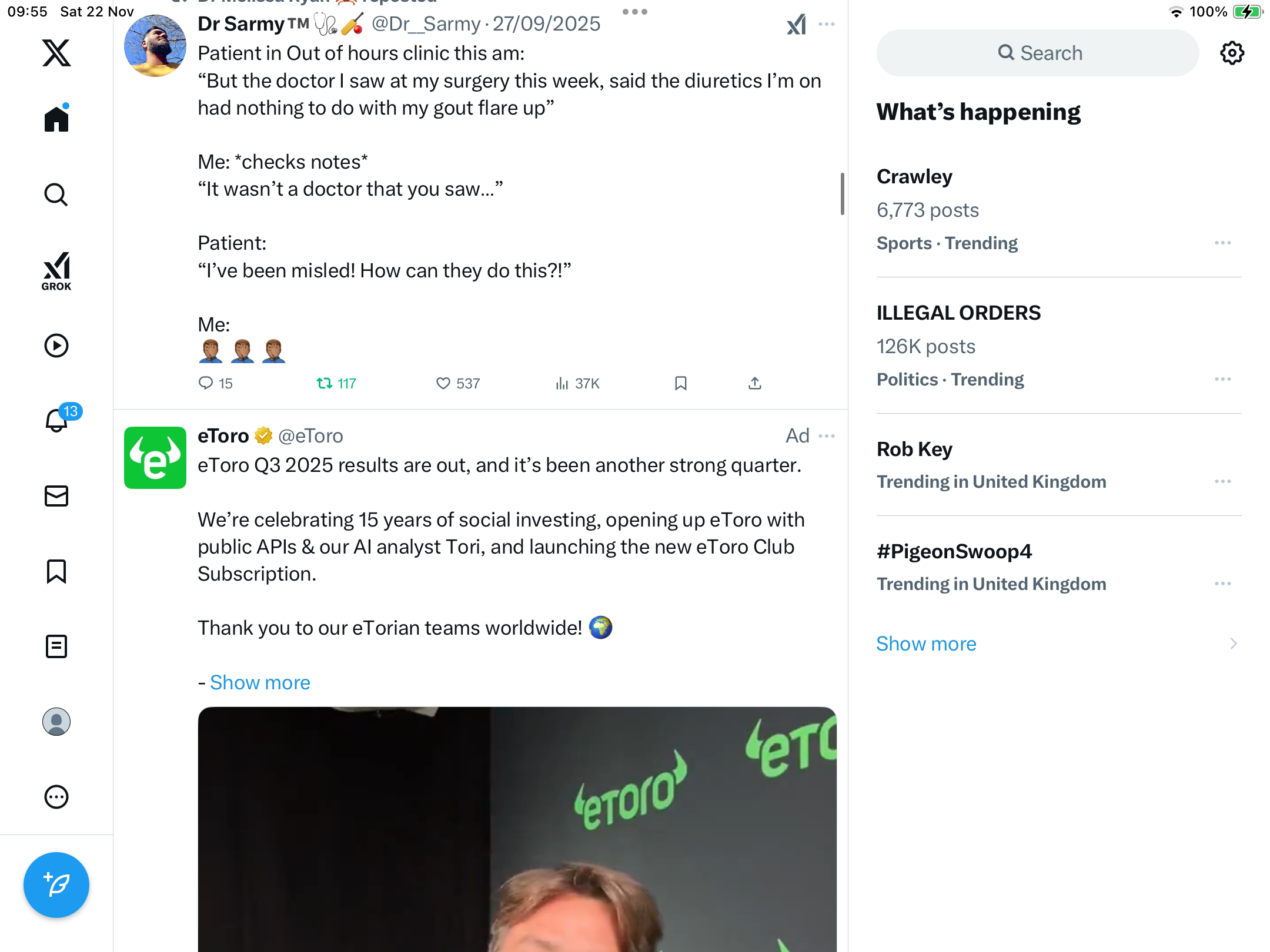Open Messages envelope in sidebar
The height and width of the screenshot is (952, 1270).
(x=56, y=496)
